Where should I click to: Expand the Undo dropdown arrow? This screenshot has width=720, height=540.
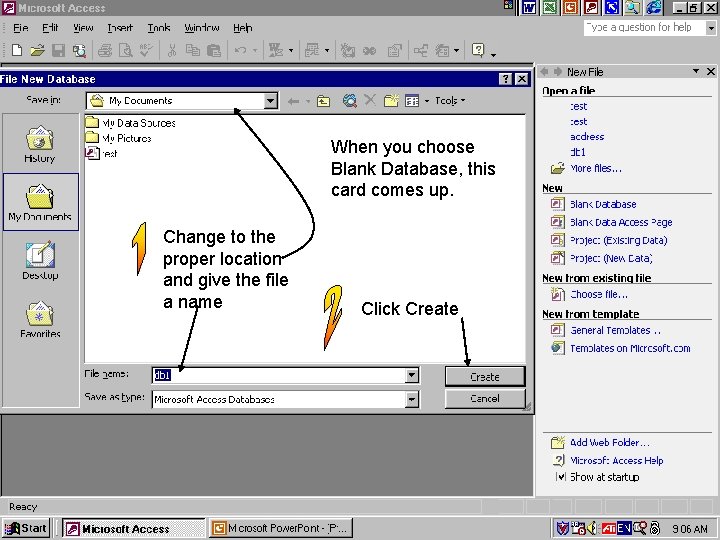255,50
